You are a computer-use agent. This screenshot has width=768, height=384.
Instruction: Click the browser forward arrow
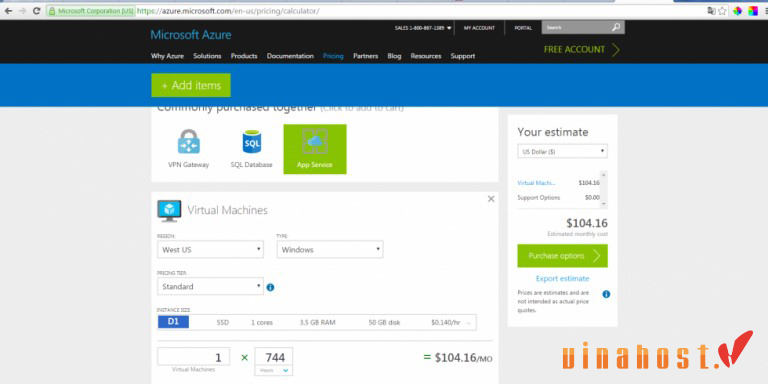coord(22,11)
